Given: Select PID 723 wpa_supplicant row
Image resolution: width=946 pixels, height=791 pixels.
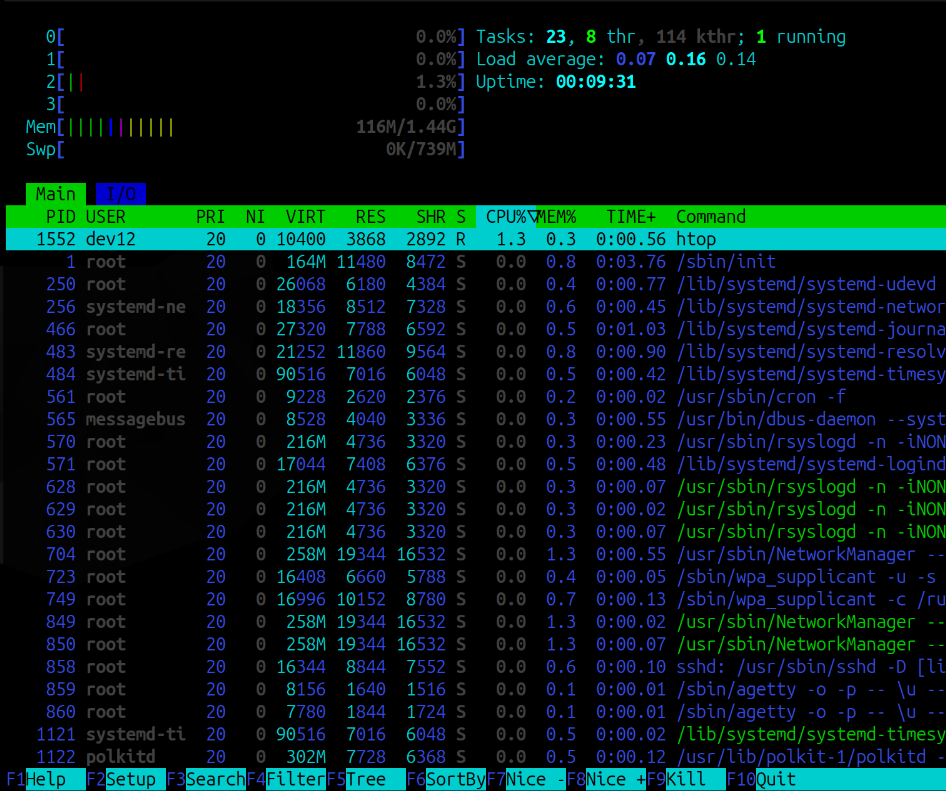Looking at the screenshot, I should click(476, 577).
